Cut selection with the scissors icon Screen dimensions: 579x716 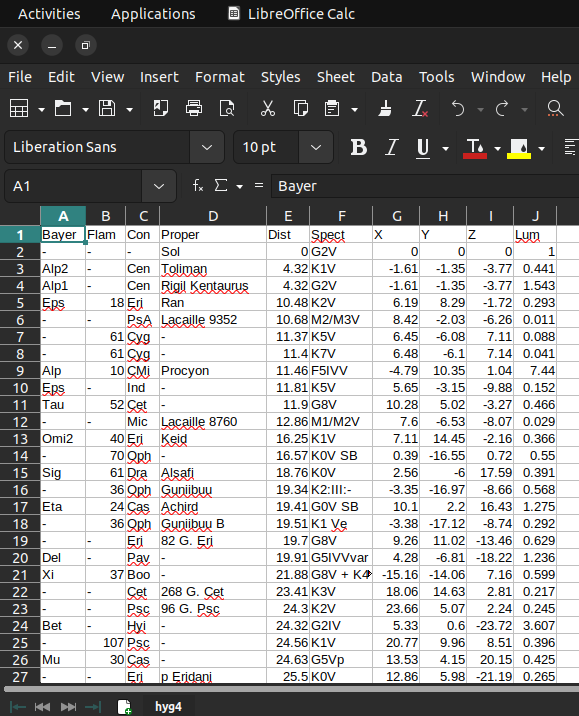click(268, 109)
